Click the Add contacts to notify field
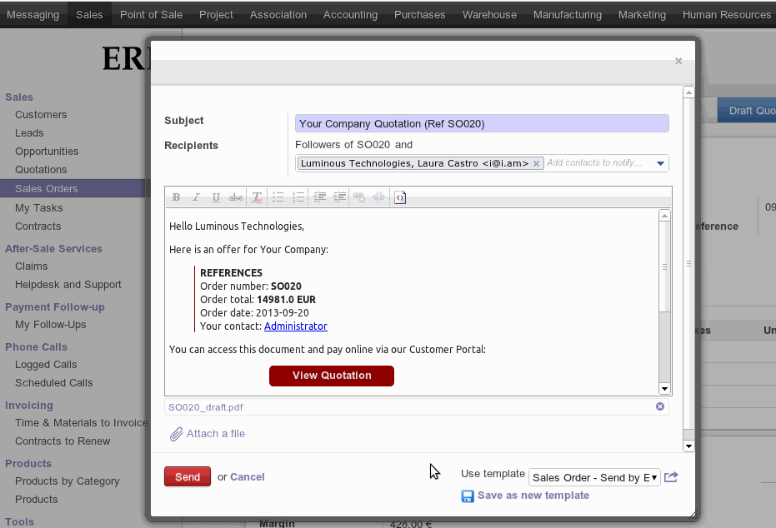 point(594,163)
